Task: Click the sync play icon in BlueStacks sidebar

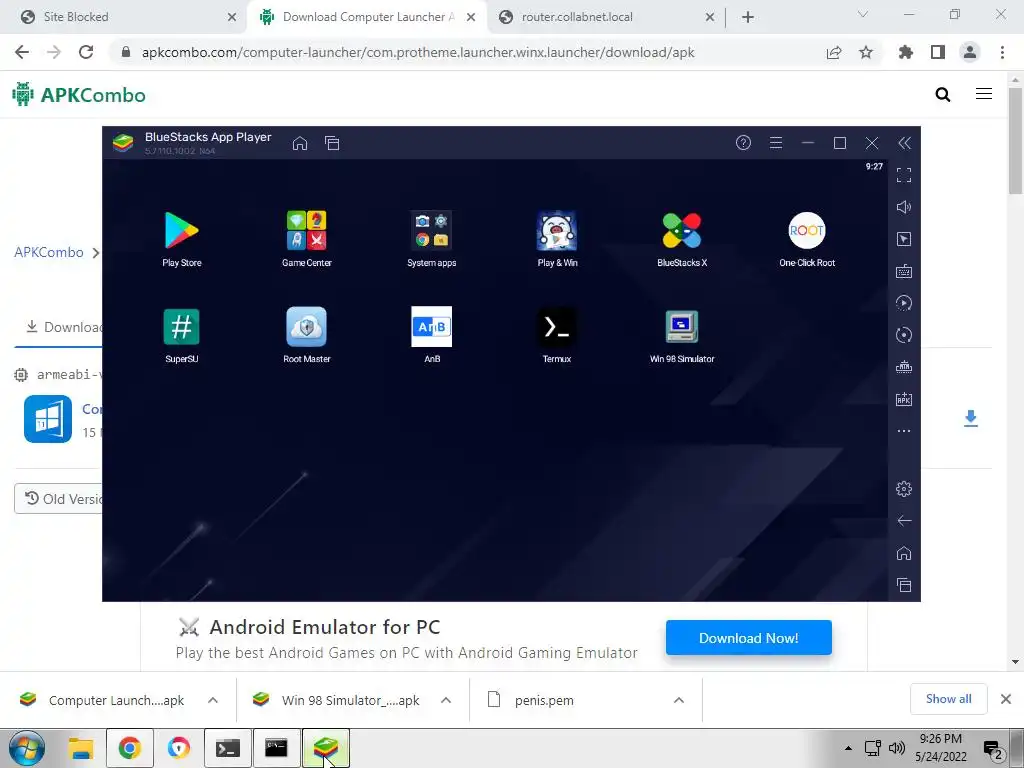Action: pyautogui.click(x=904, y=303)
